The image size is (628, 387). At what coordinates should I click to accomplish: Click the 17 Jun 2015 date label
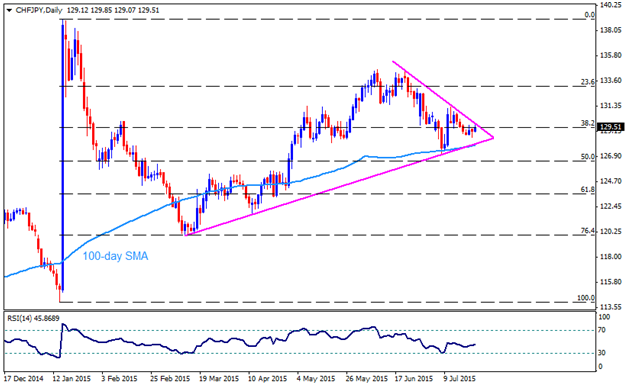(414, 379)
